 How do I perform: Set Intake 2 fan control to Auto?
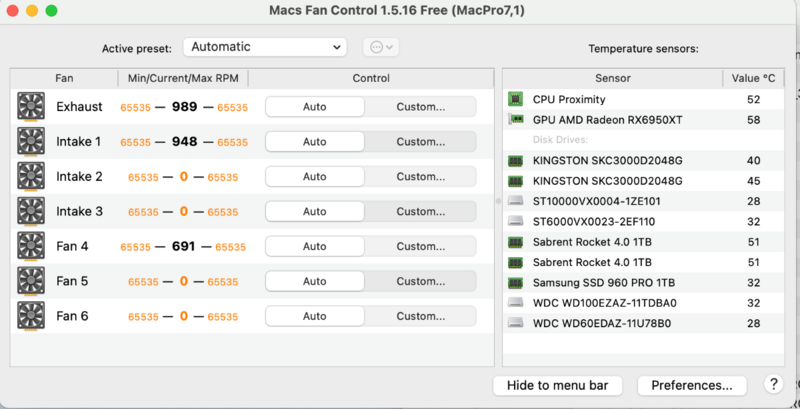pyautogui.click(x=314, y=176)
